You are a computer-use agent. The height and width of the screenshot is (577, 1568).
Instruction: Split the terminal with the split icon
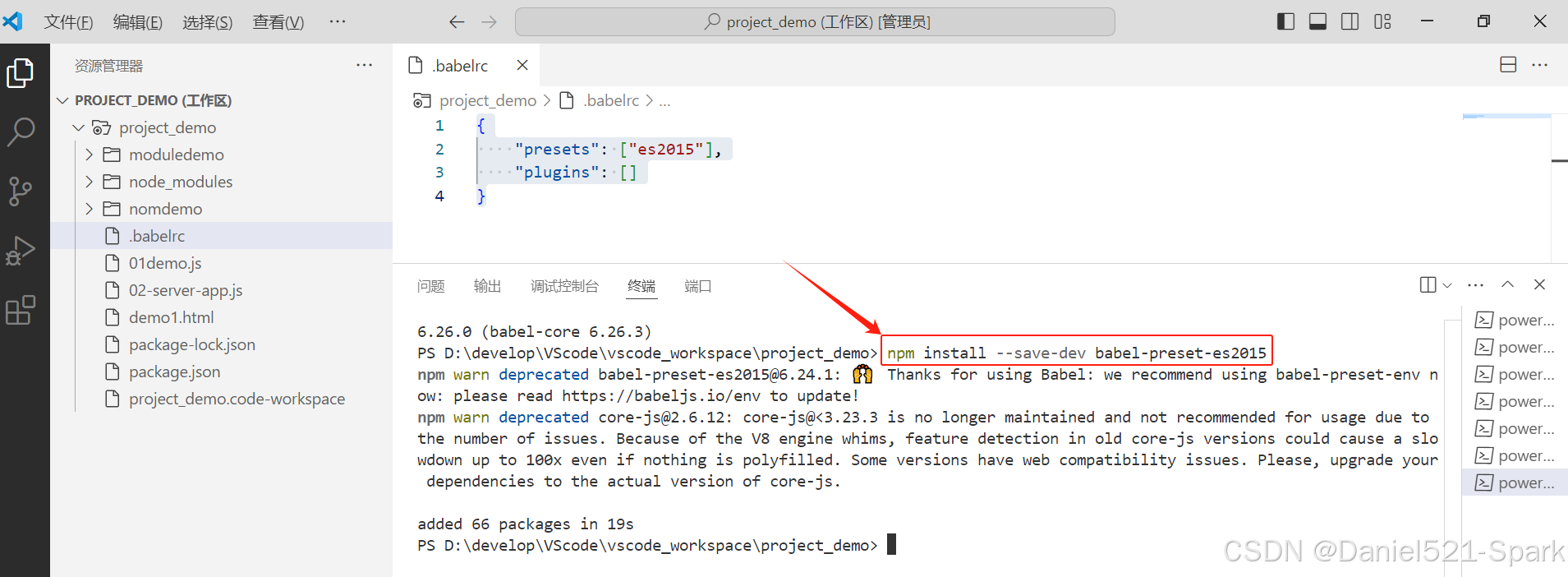click(x=1428, y=284)
